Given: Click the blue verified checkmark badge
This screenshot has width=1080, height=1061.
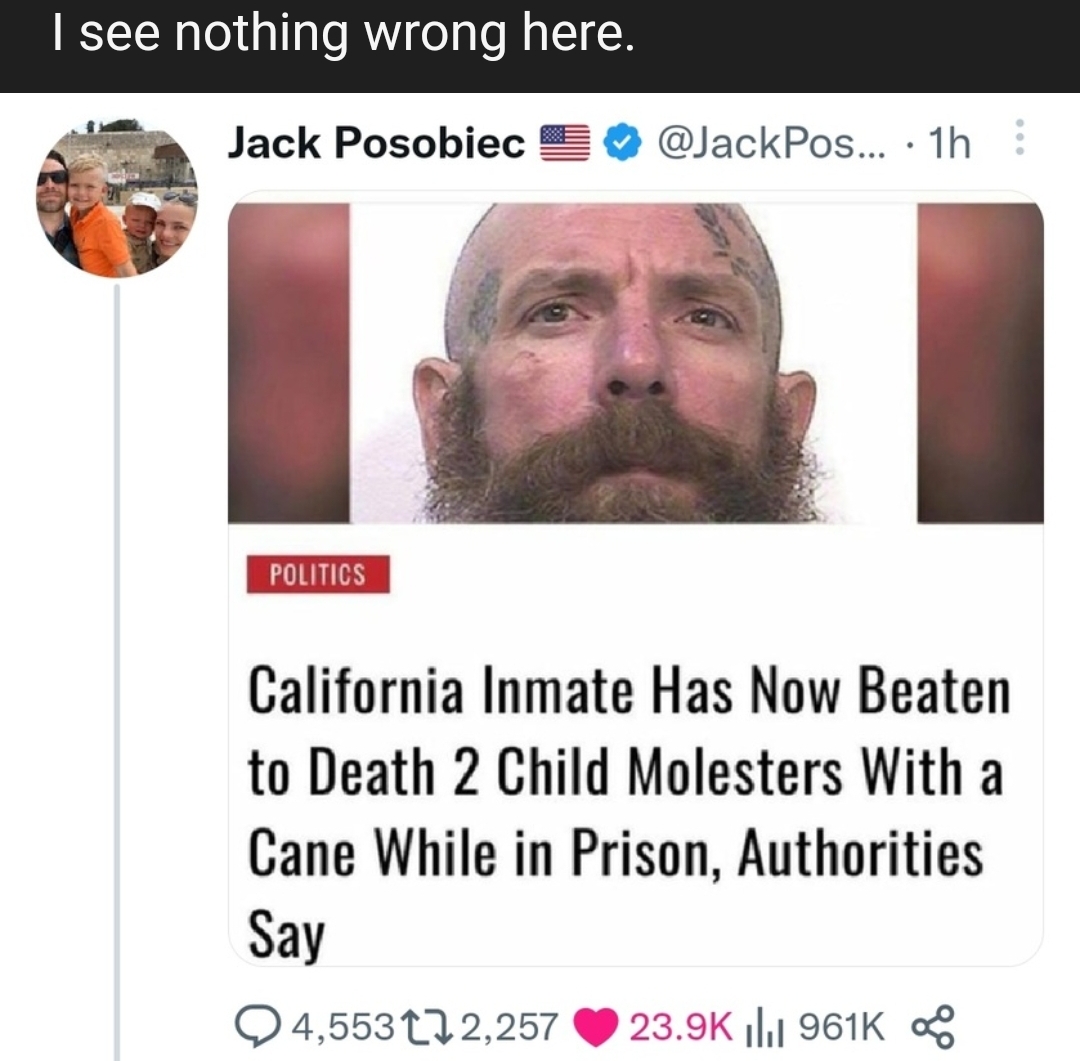Looking at the screenshot, I should (623, 143).
